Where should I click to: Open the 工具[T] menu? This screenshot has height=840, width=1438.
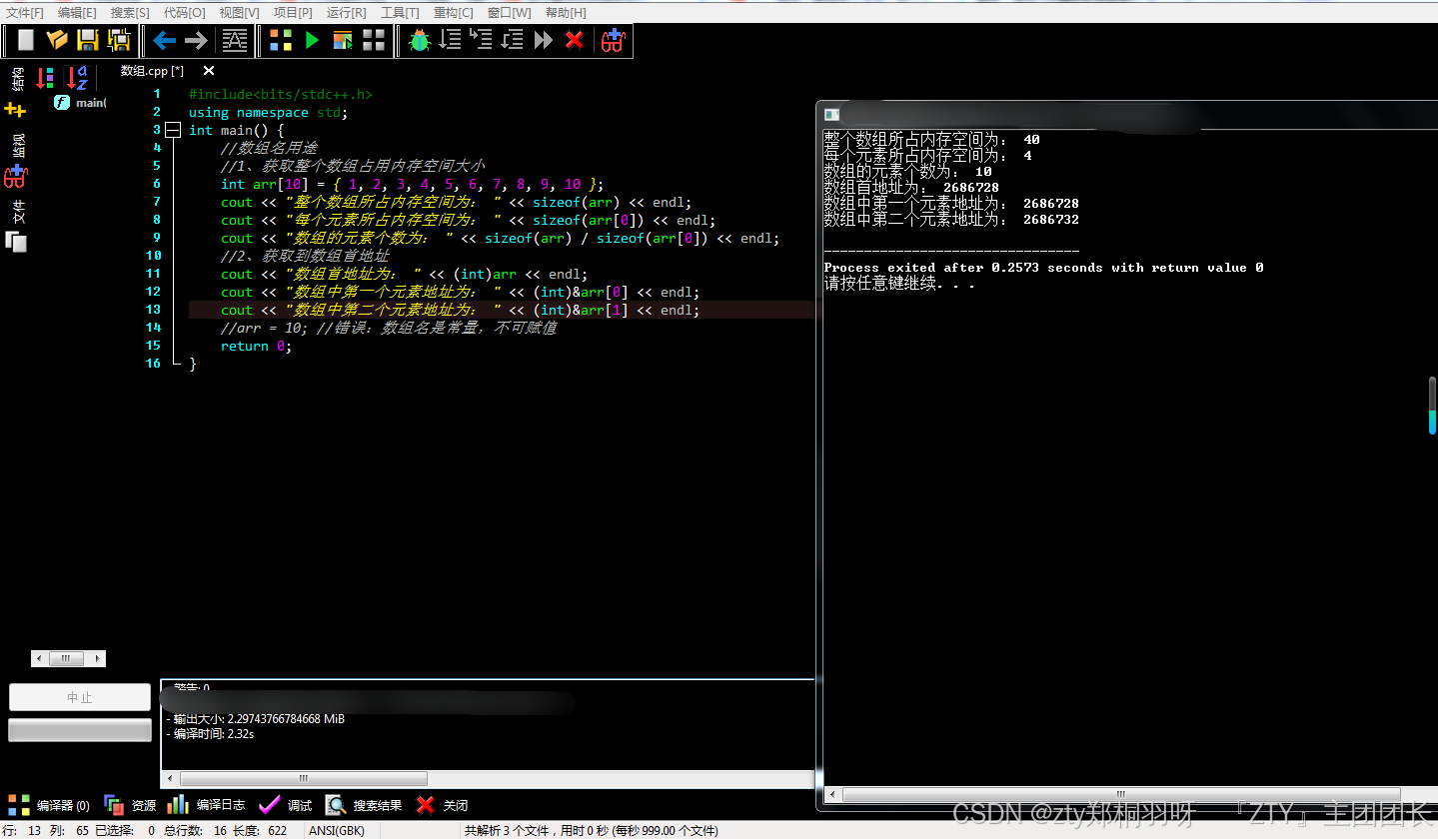point(400,12)
